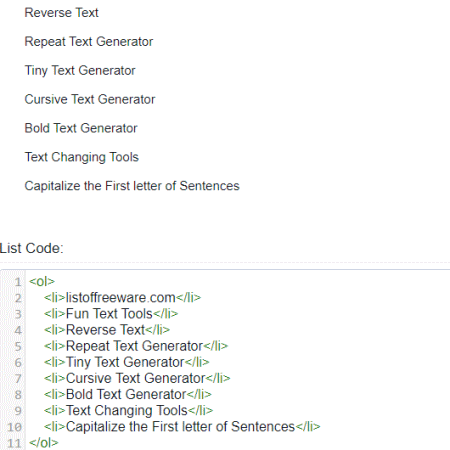Click the 'List Code:' heading
450x450 pixels.
pos(31,248)
